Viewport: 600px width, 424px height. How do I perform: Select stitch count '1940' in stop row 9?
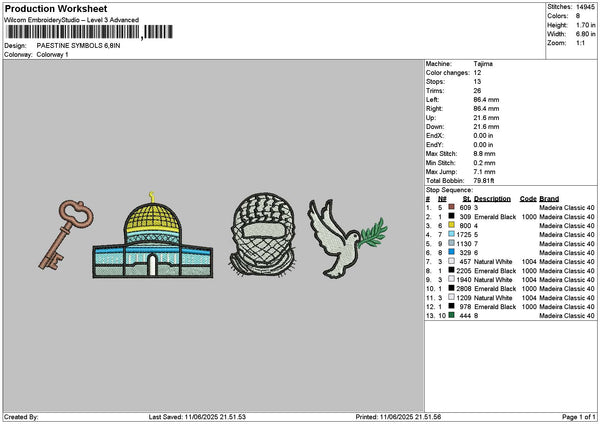point(464,280)
